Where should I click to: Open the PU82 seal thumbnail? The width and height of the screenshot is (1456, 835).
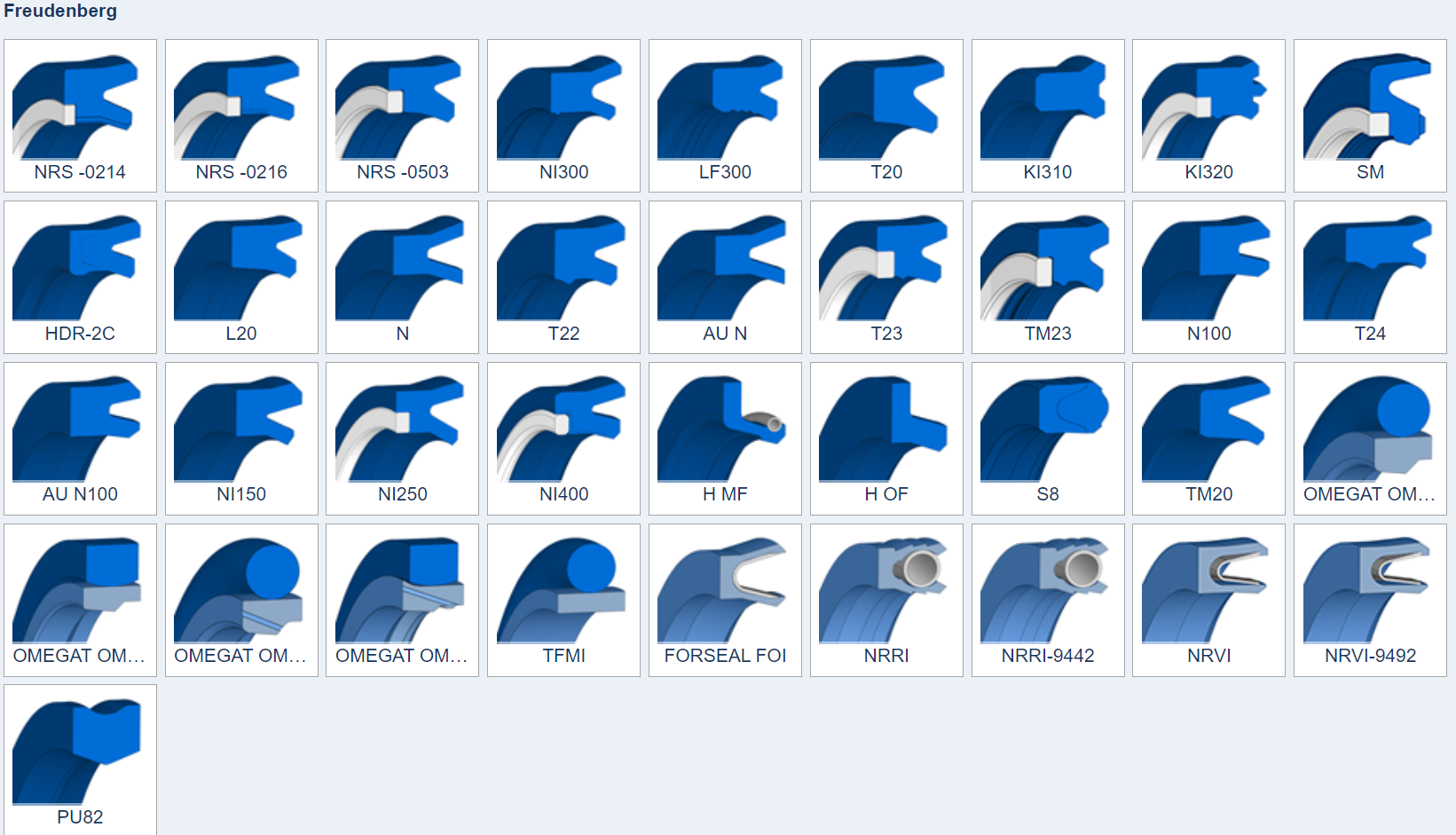click(x=80, y=760)
